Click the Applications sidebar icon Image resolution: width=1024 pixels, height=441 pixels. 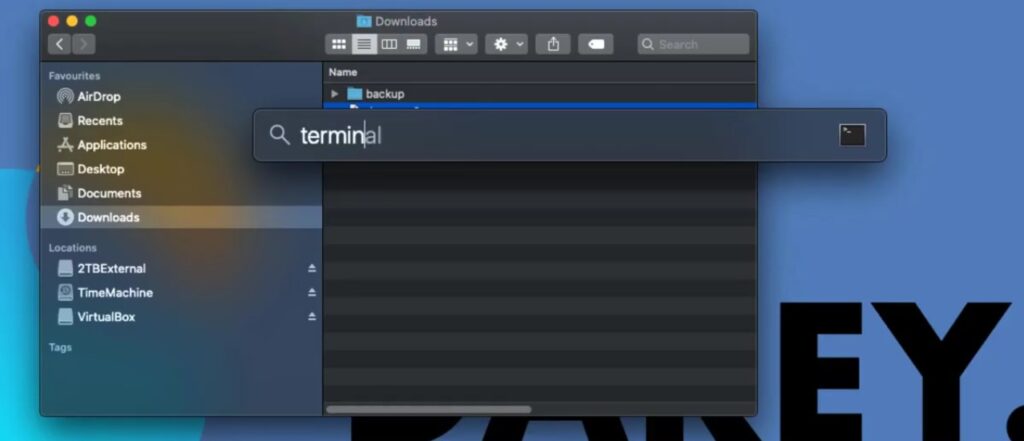65,145
